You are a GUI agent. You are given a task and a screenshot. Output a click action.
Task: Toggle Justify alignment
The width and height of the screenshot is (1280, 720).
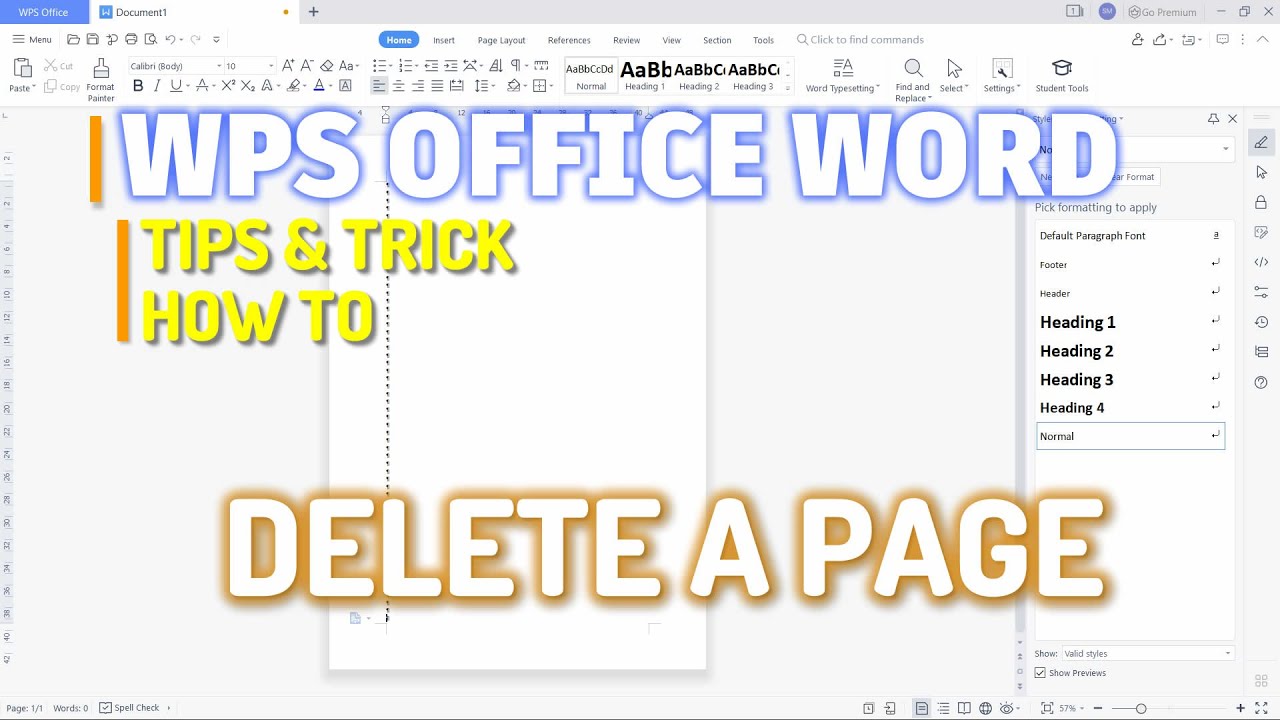[x=437, y=86]
